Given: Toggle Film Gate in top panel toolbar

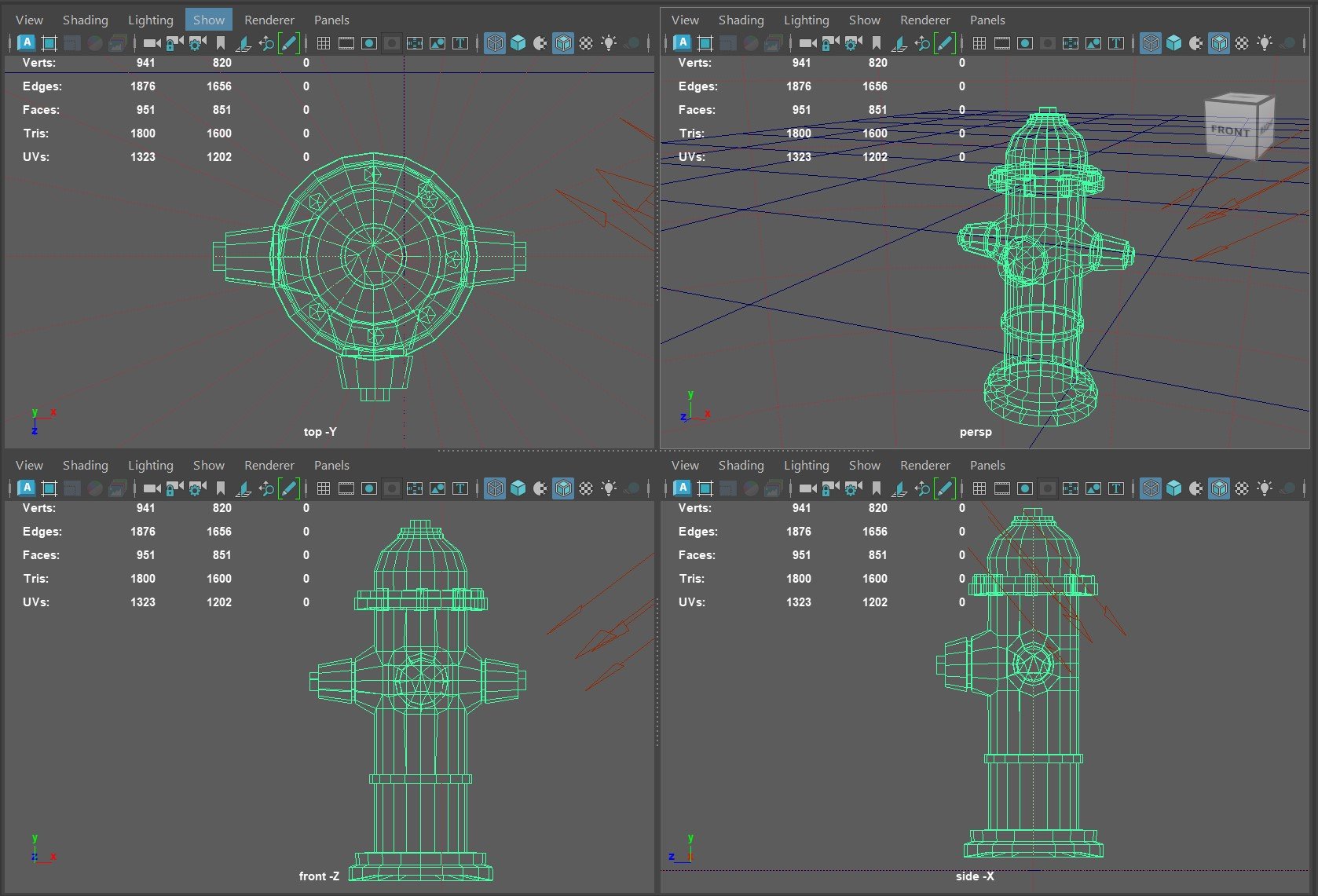Looking at the screenshot, I should pyautogui.click(x=346, y=43).
